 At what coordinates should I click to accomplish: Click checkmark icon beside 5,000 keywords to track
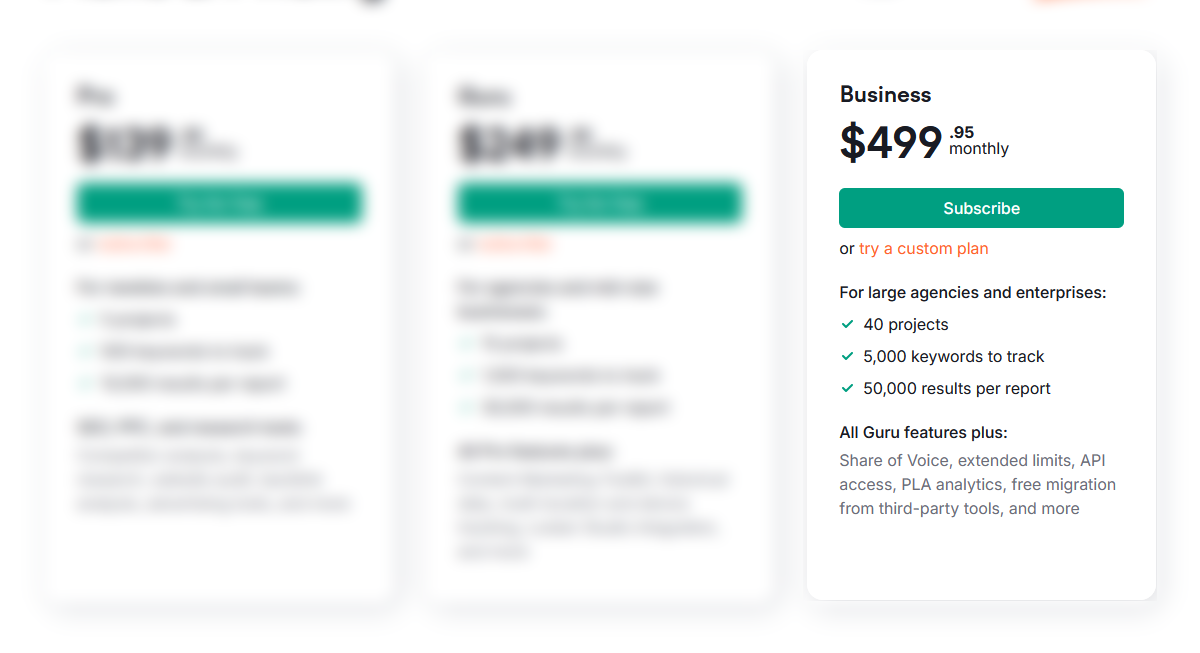pos(848,356)
